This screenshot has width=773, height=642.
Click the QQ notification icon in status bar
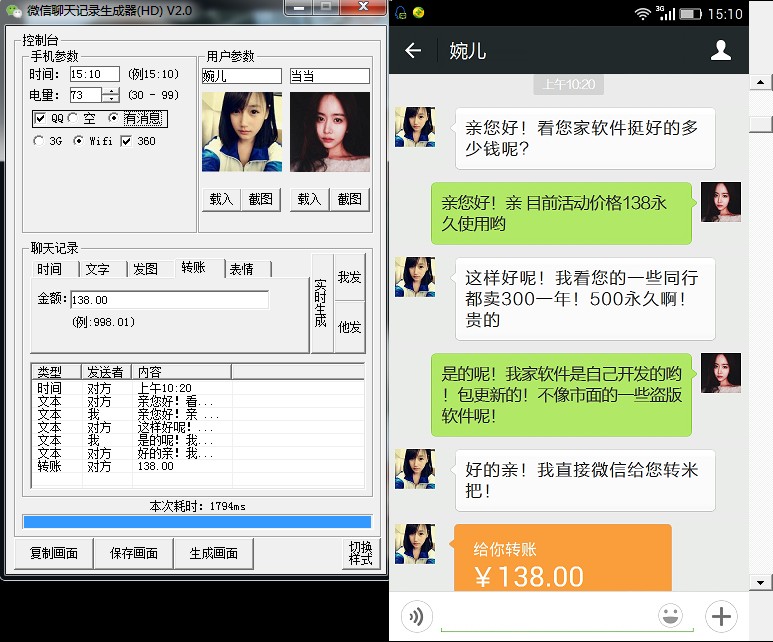point(401,13)
